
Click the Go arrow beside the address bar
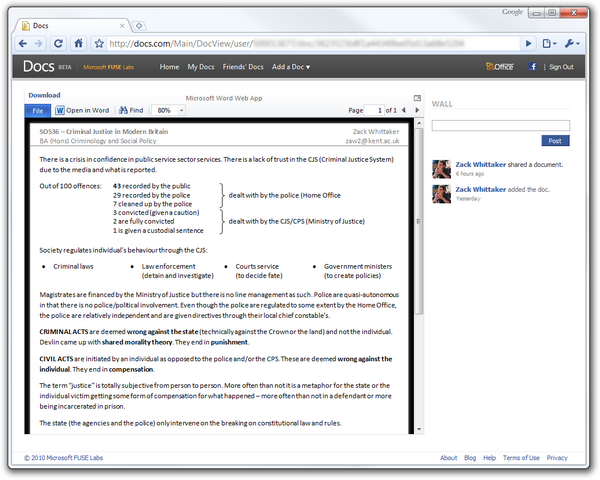528,44
